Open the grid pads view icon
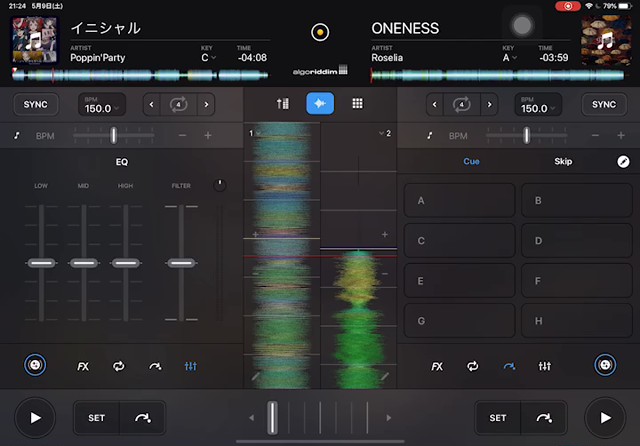This screenshot has width=640, height=446. tap(357, 104)
